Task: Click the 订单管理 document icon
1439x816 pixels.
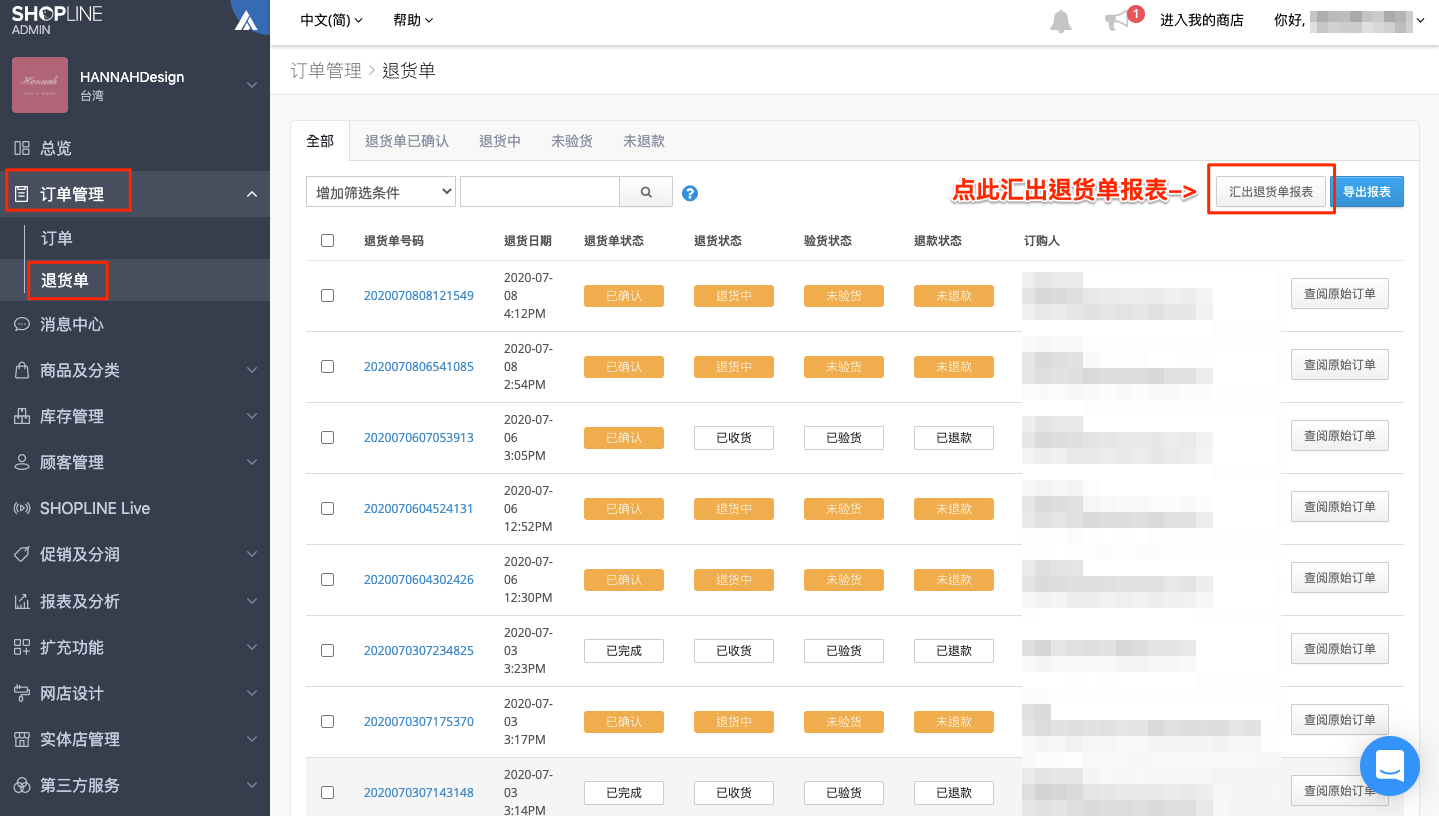Action: point(21,194)
